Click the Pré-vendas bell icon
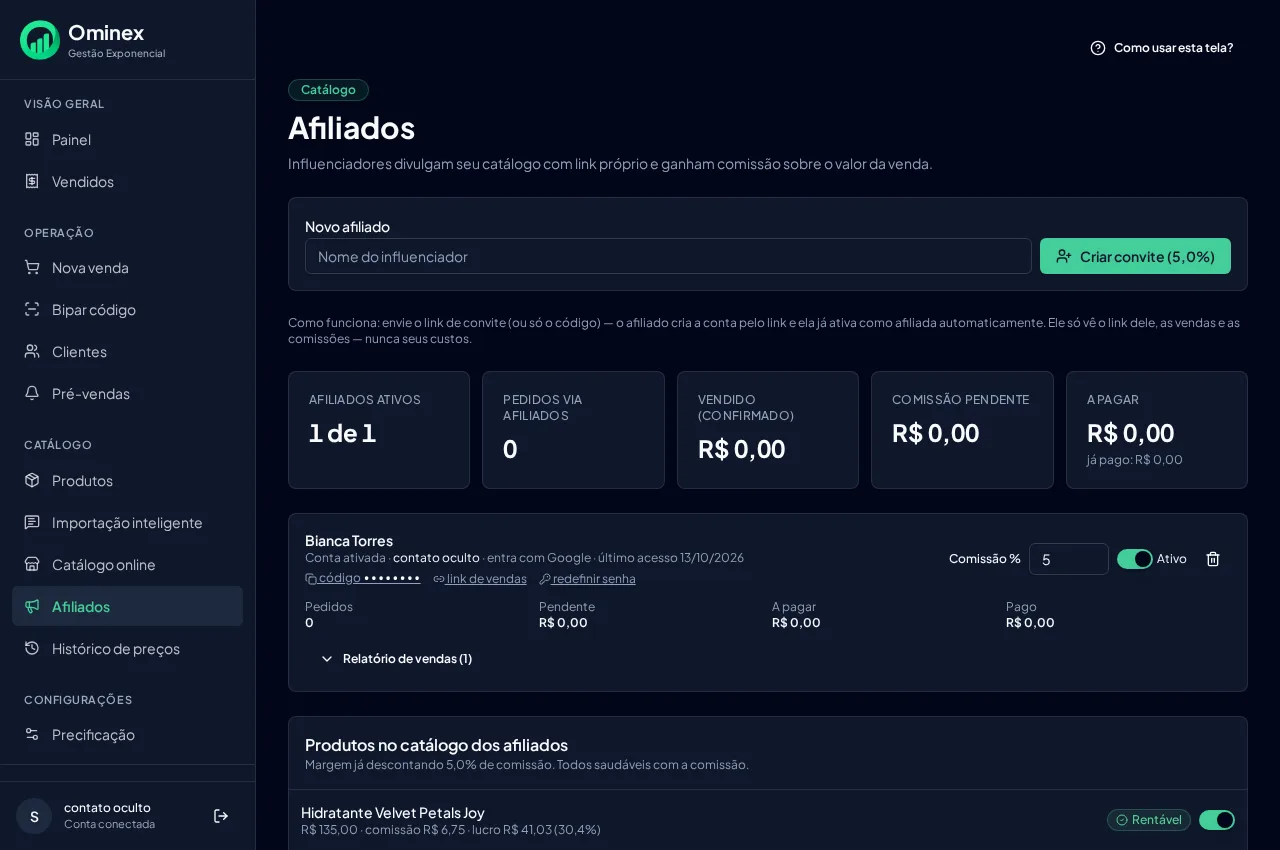 (x=32, y=393)
